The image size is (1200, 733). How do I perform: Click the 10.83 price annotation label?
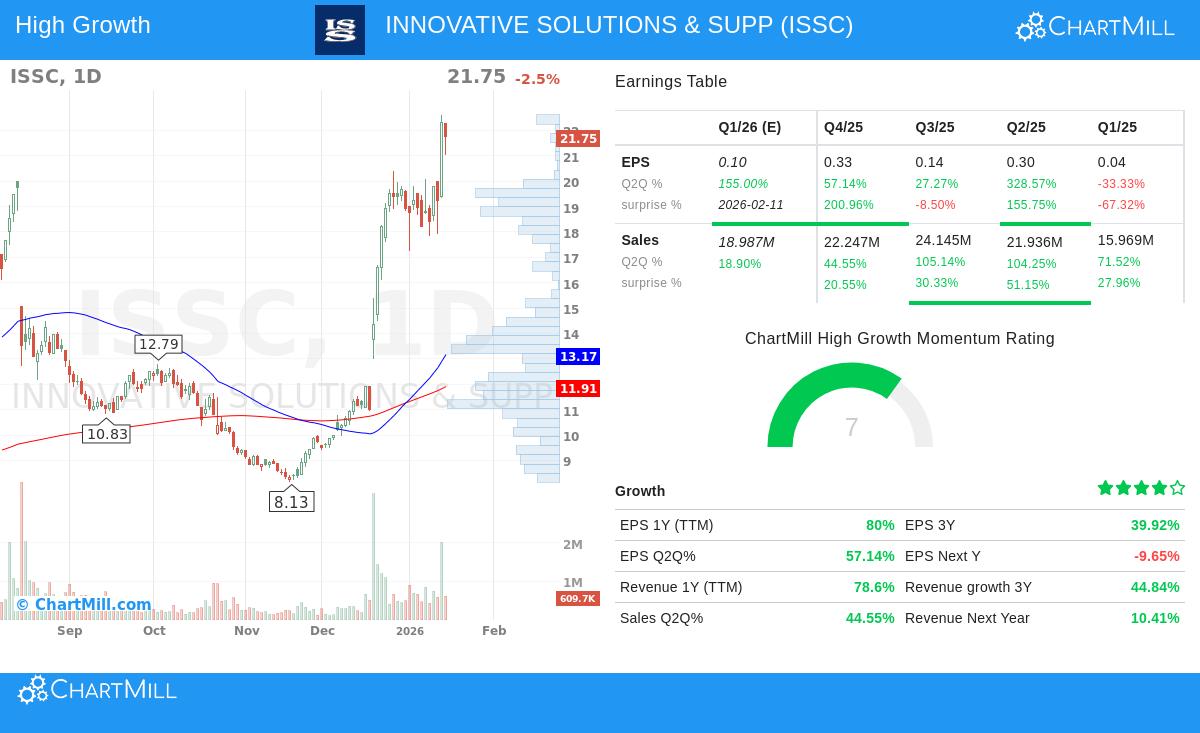tap(107, 434)
